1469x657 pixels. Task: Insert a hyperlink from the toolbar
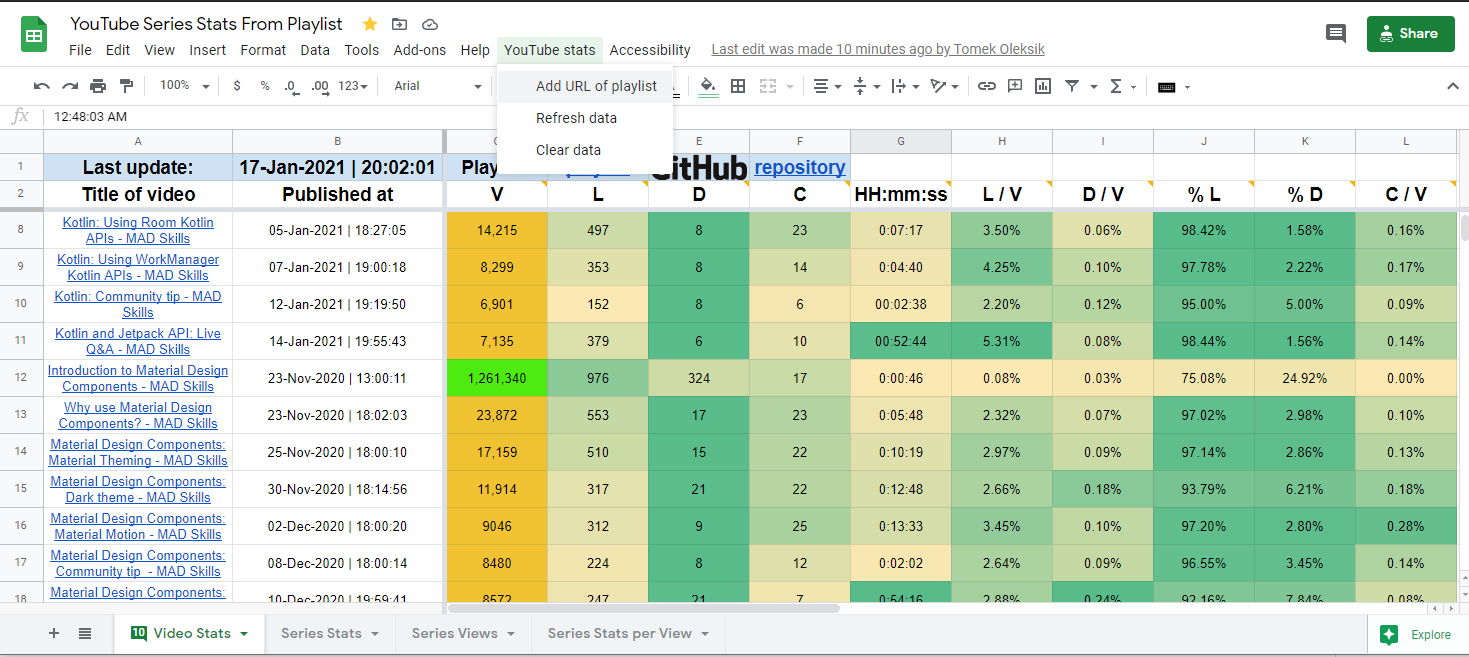tap(987, 86)
